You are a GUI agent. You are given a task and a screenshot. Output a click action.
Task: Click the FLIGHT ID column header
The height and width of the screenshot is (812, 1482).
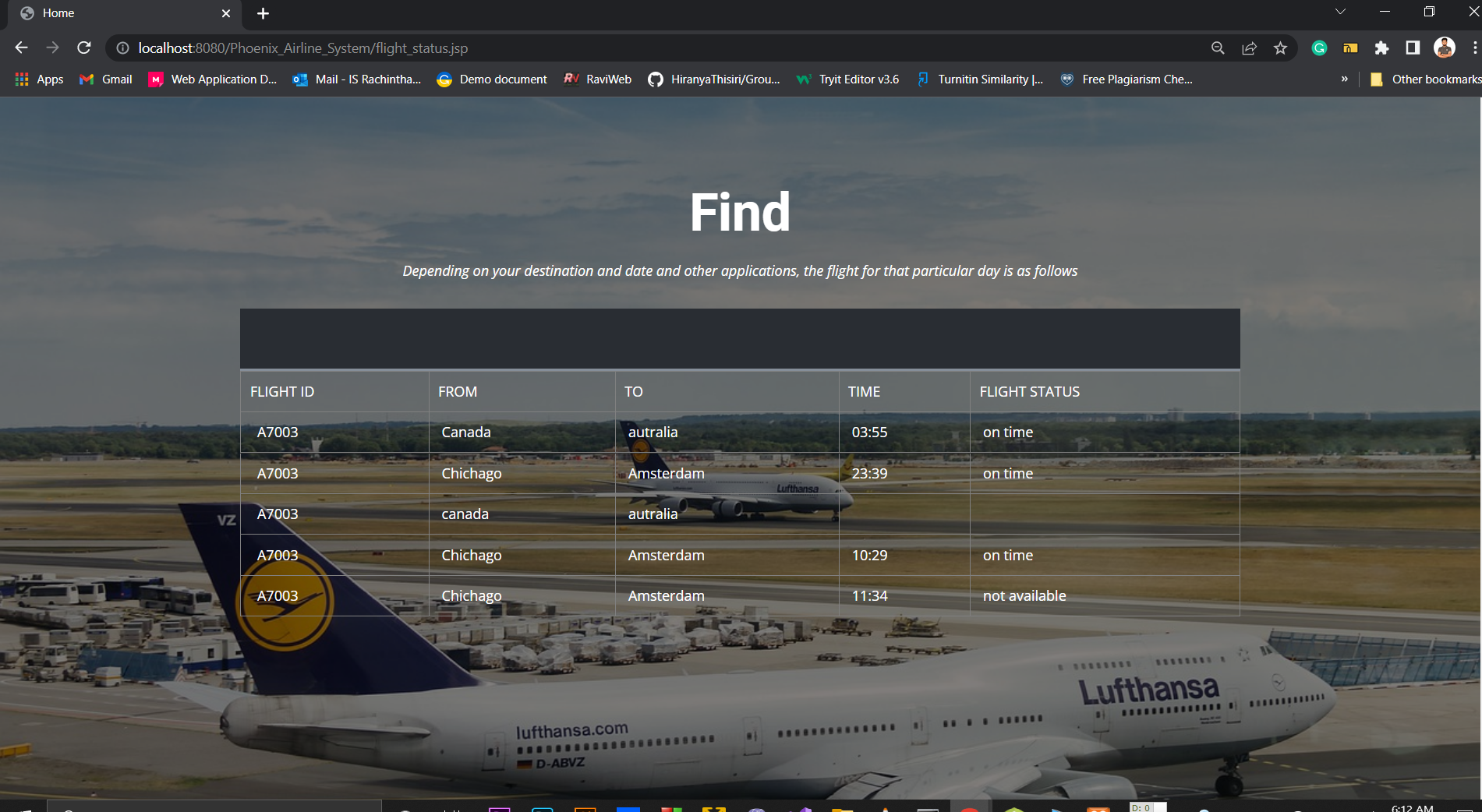(x=282, y=391)
